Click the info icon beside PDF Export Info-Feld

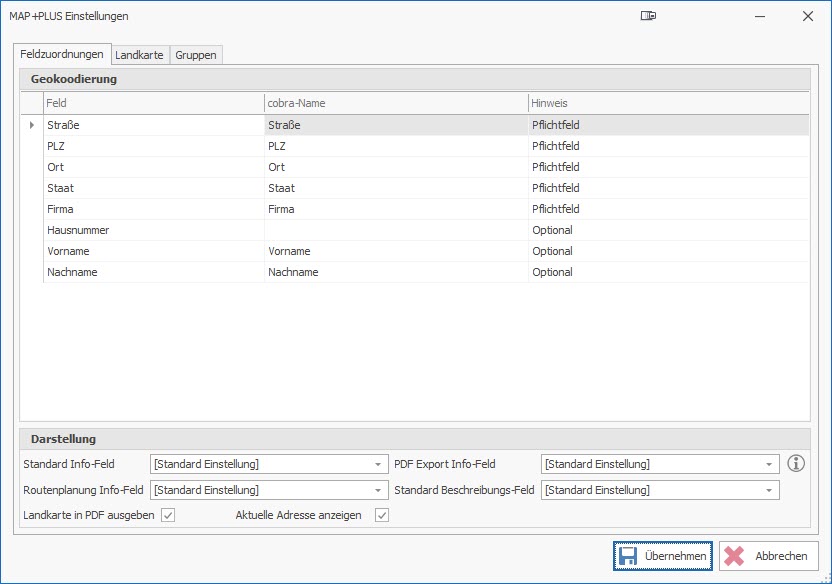[x=795, y=463]
